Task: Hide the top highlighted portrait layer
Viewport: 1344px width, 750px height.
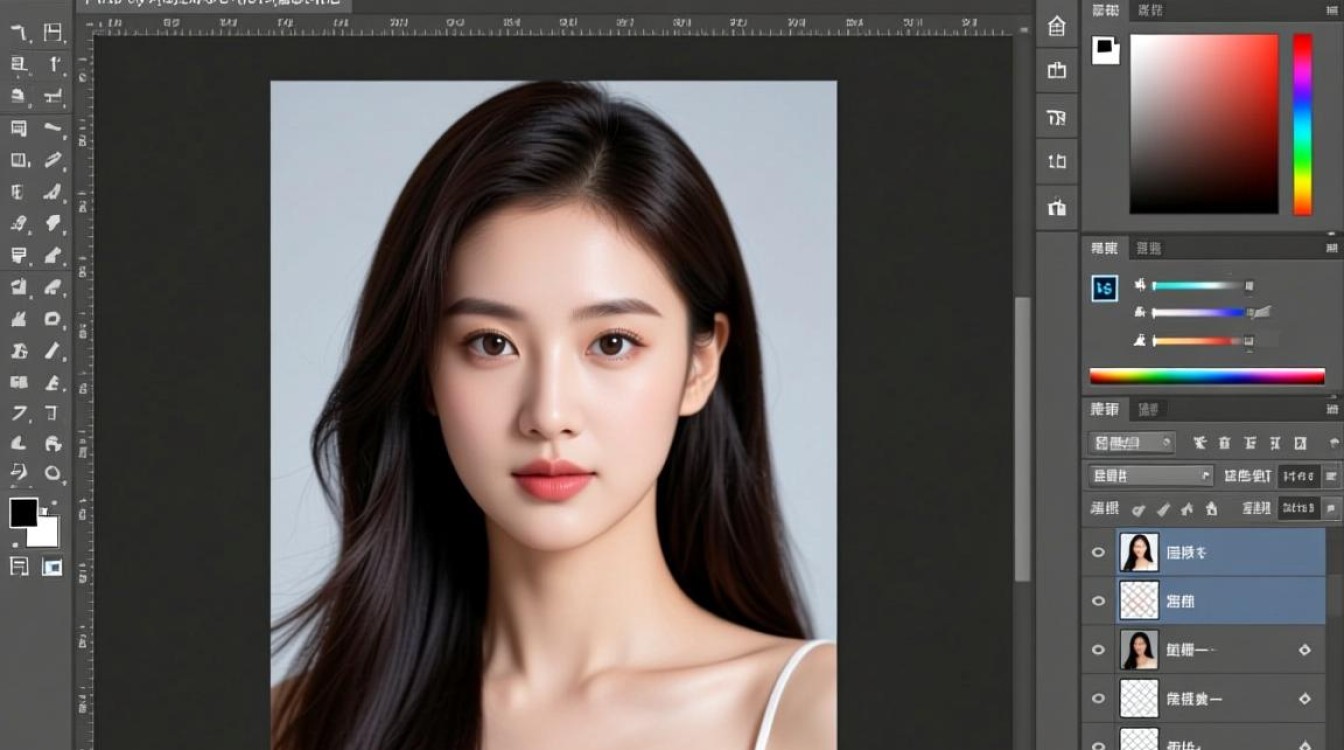Action: click(1098, 552)
